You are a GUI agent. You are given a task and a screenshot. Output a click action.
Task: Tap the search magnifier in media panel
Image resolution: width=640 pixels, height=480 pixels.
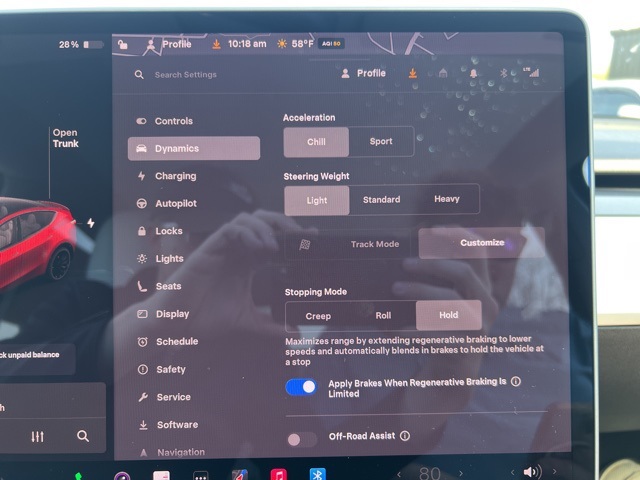(x=83, y=436)
